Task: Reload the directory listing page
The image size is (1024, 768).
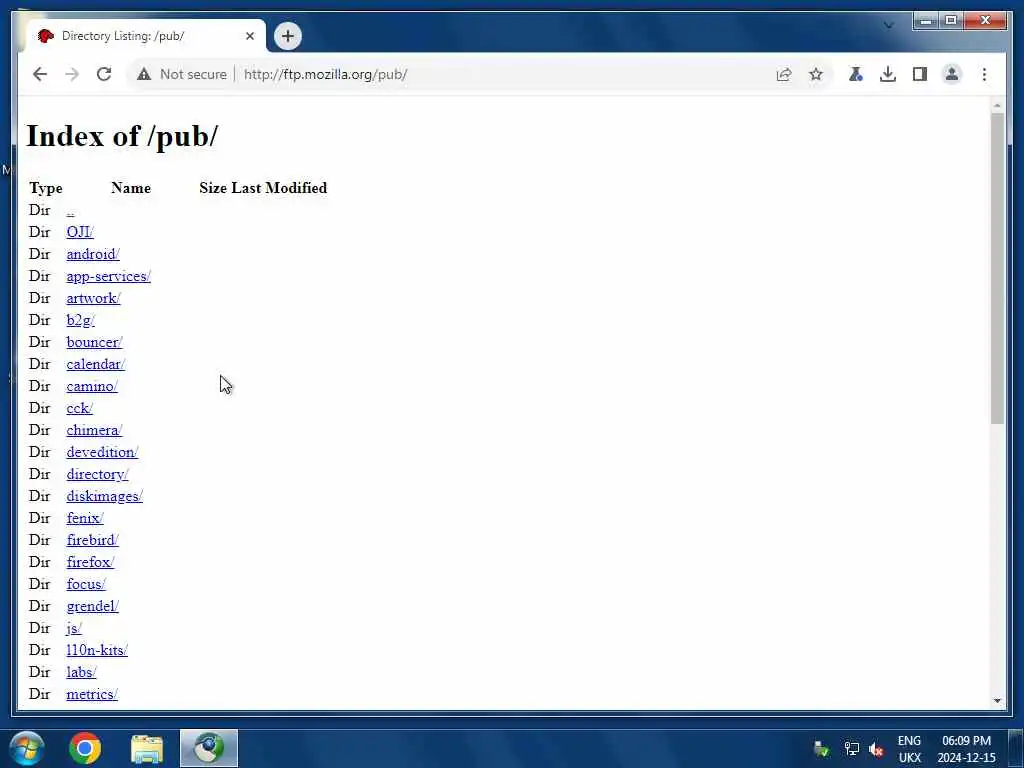Action: (x=104, y=74)
